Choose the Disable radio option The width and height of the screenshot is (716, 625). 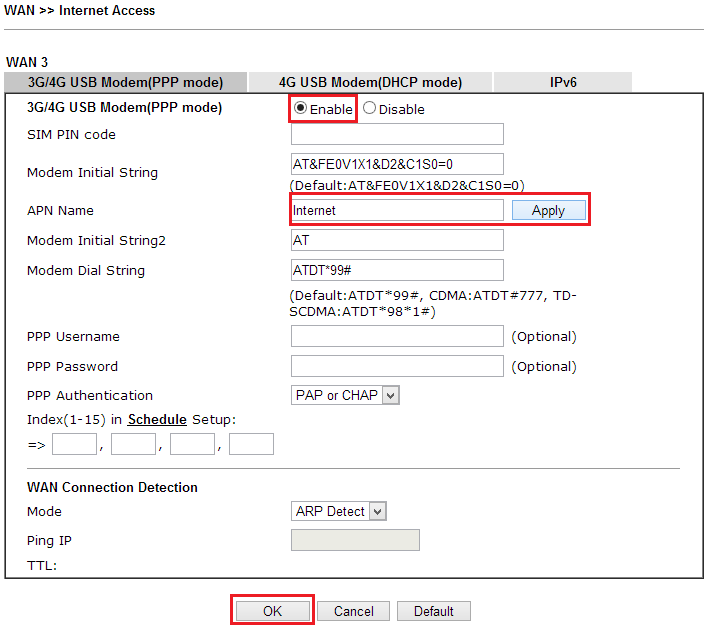tap(370, 108)
